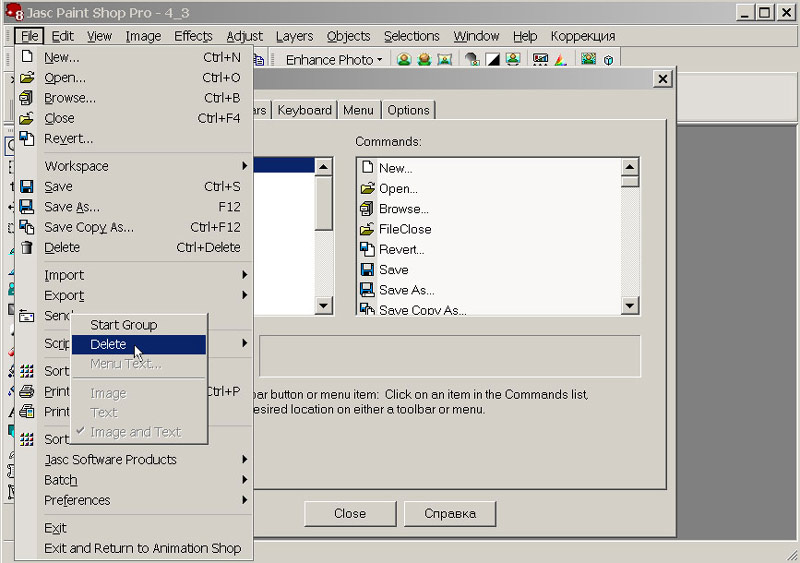The height and width of the screenshot is (563, 800).
Task: Click the Revert icon in Commands list
Action: (367, 249)
